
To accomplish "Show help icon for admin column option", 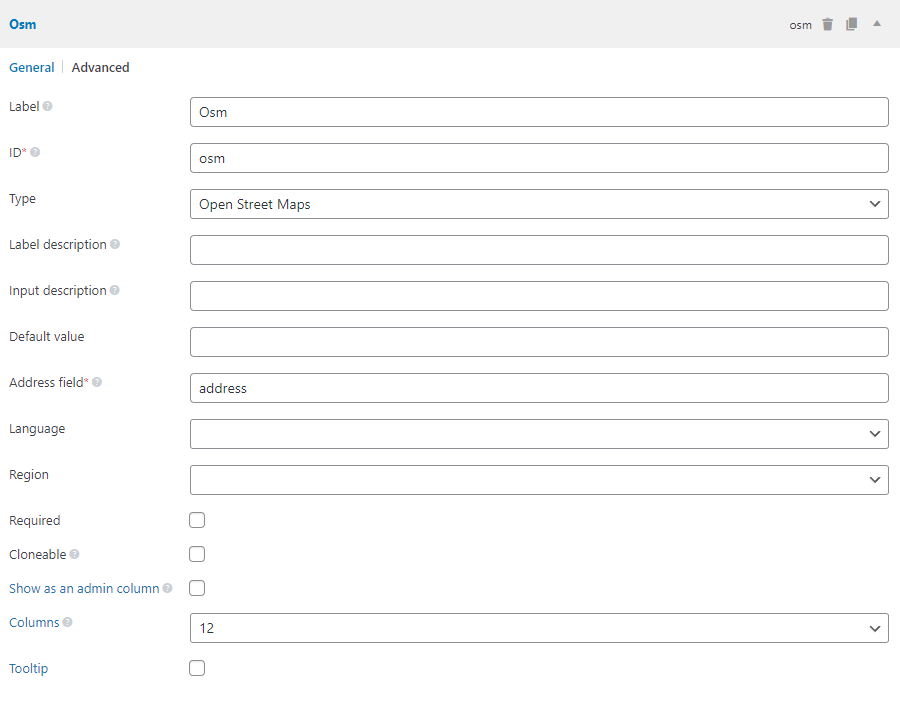I will pos(167,588).
